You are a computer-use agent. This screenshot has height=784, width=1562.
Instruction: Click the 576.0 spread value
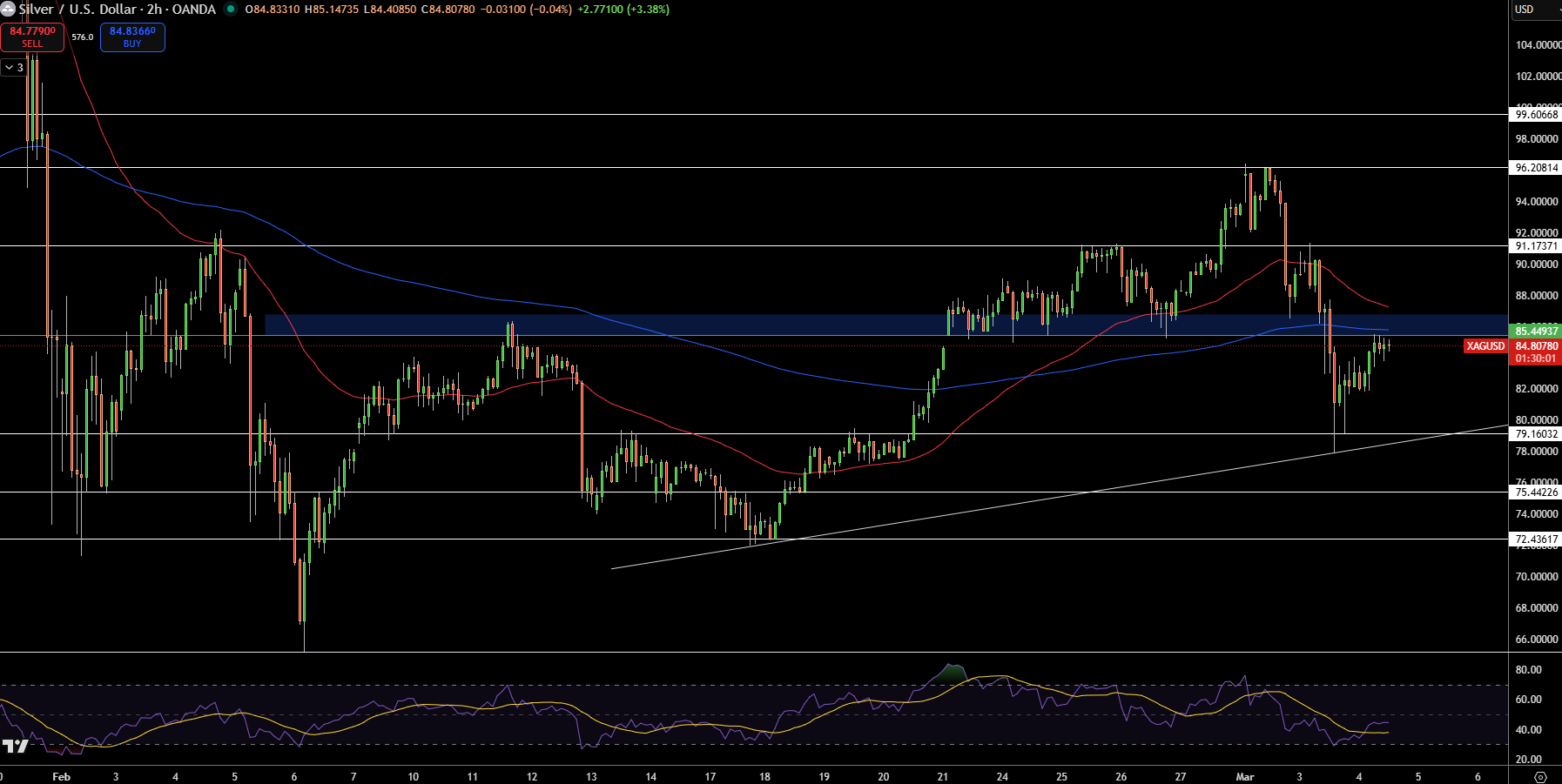tap(83, 37)
